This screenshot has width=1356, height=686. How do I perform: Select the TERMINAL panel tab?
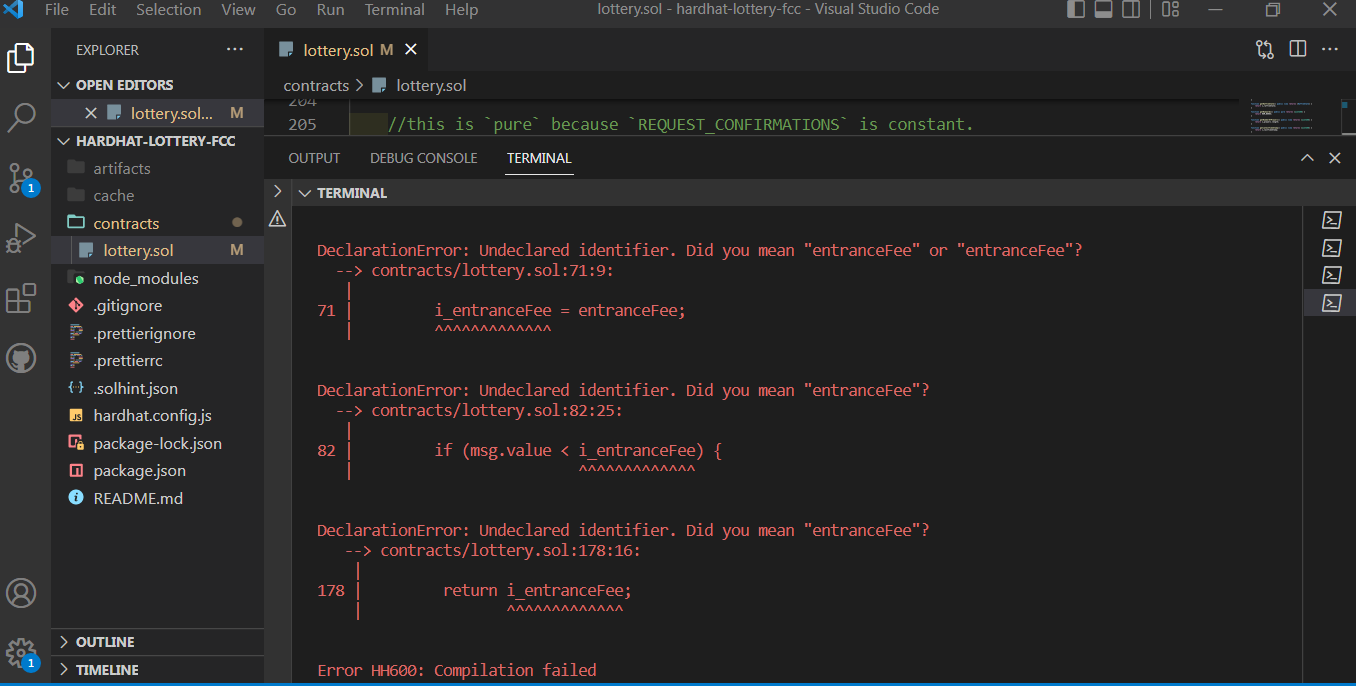(539, 158)
